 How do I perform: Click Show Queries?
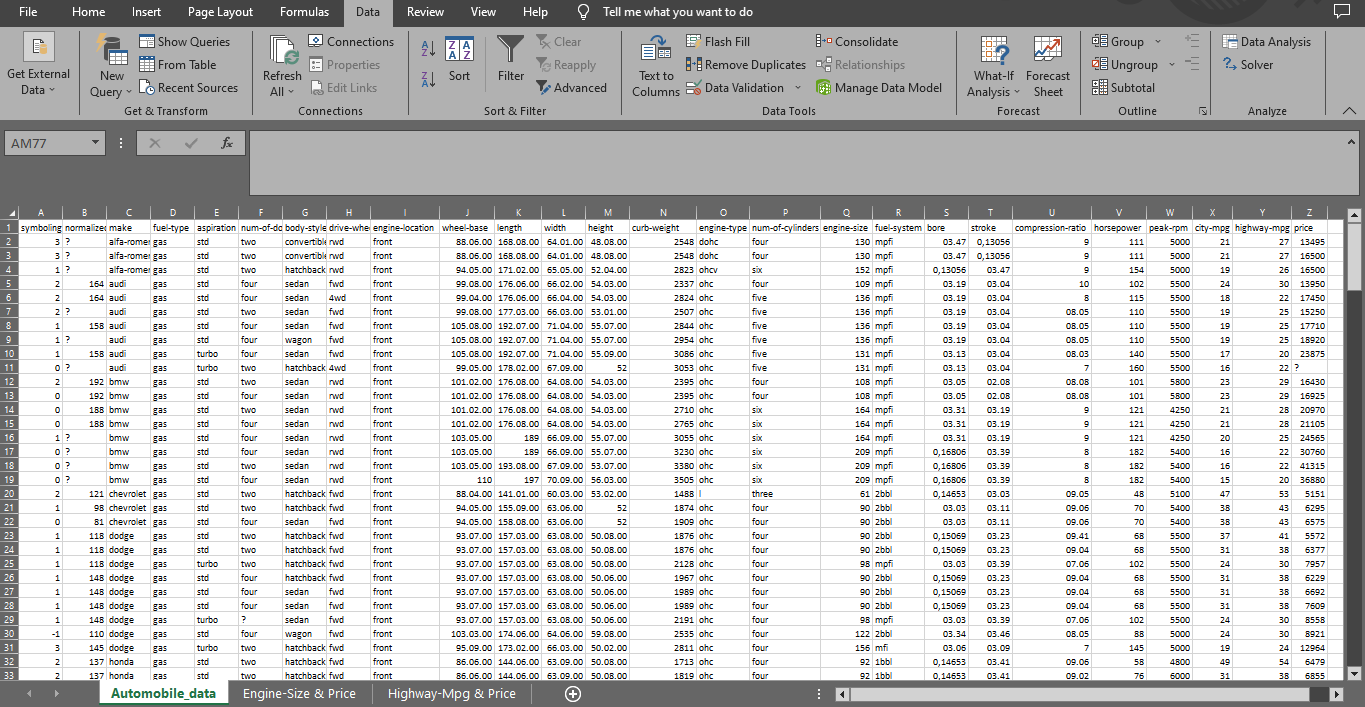[184, 42]
